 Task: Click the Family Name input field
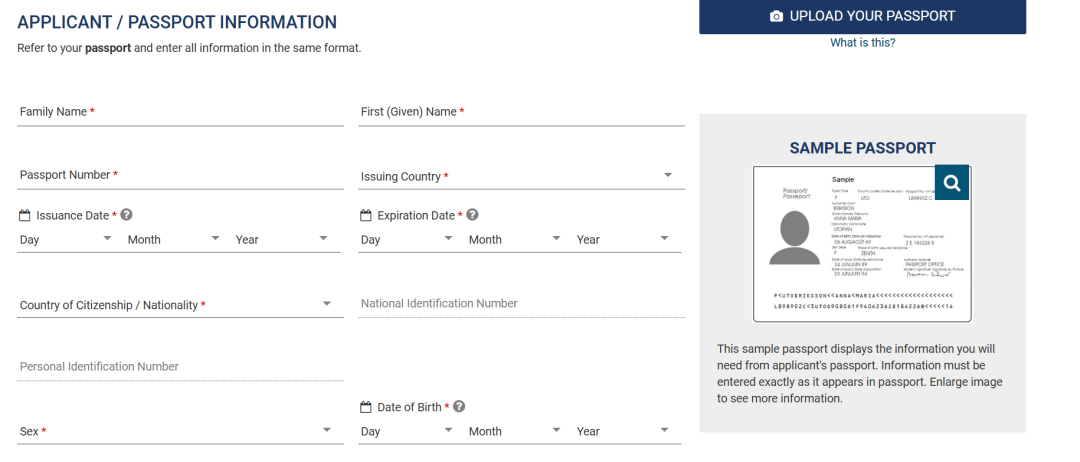(x=180, y=113)
